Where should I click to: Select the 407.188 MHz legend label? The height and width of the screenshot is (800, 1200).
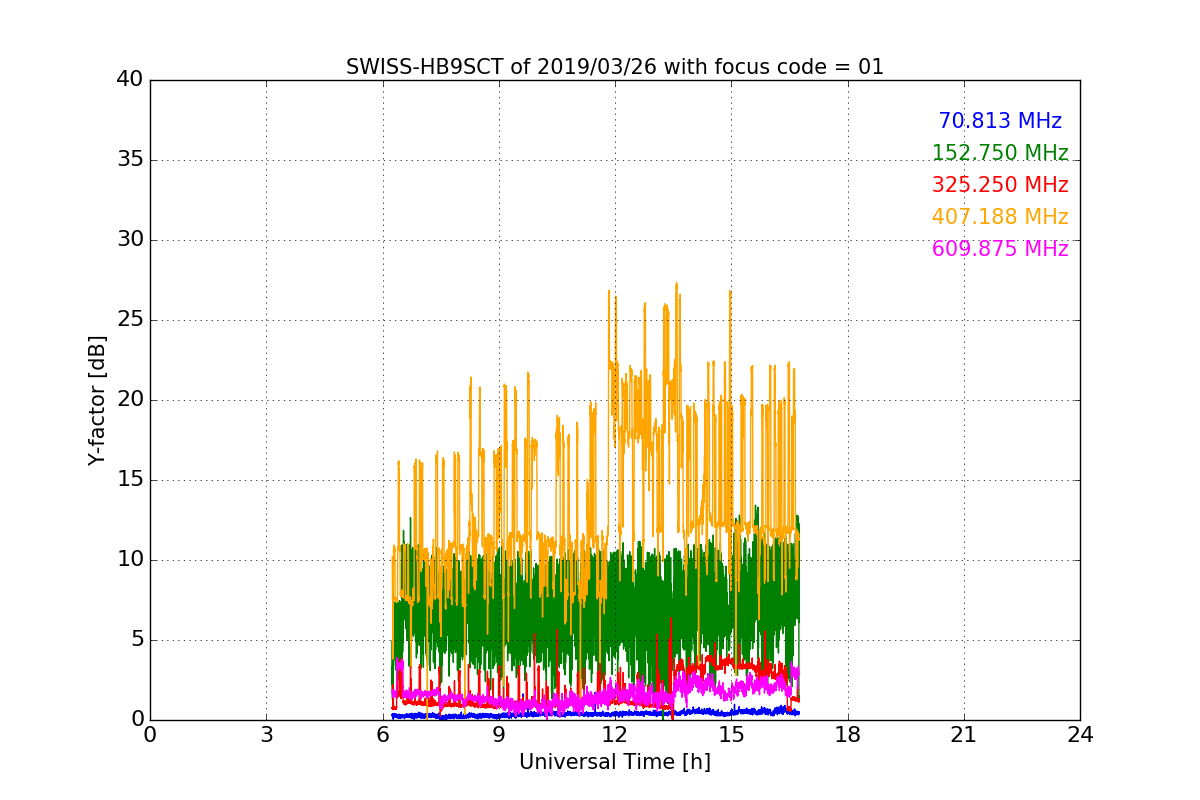pyautogui.click(x=1000, y=217)
